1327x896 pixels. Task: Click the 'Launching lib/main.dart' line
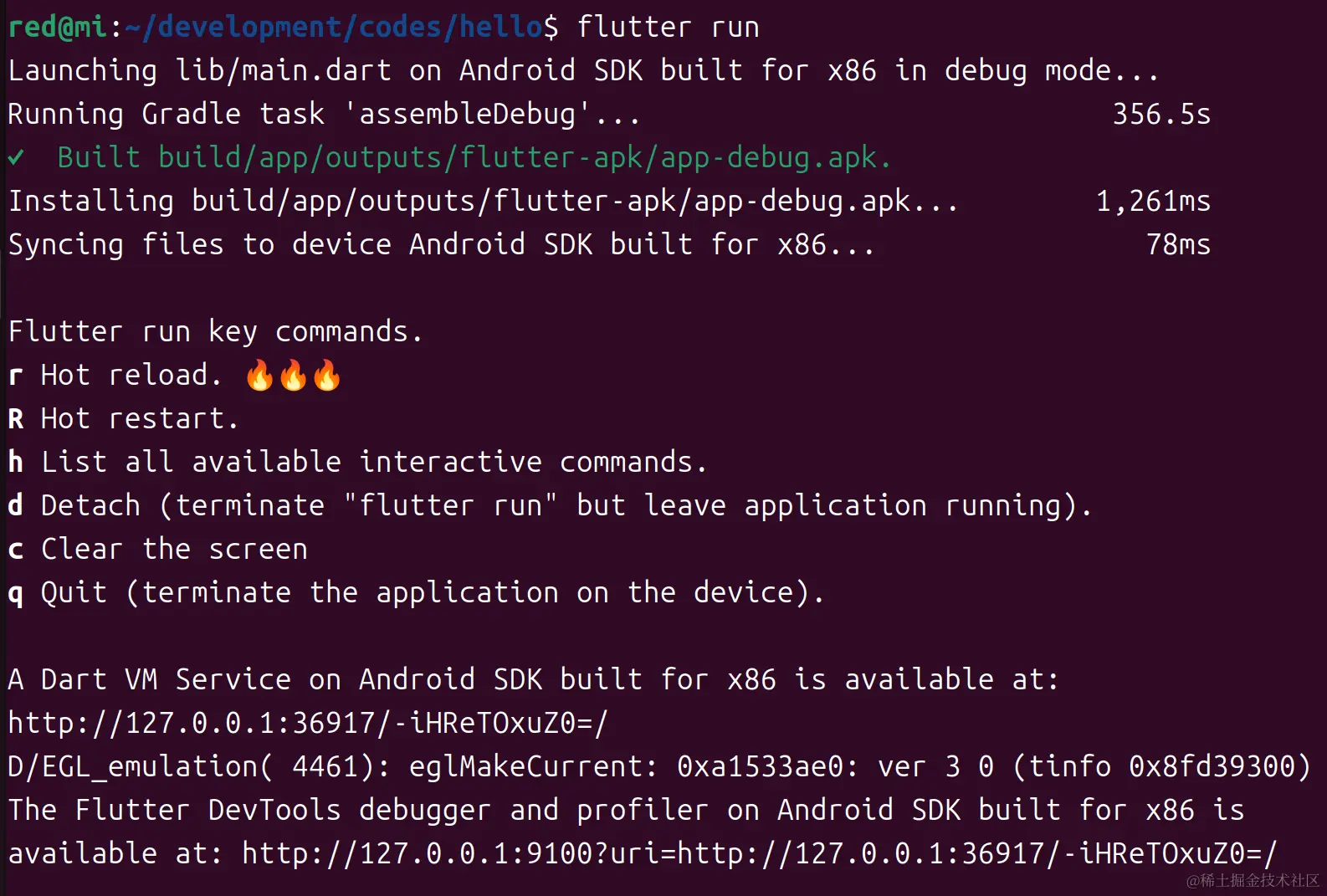pos(583,70)
